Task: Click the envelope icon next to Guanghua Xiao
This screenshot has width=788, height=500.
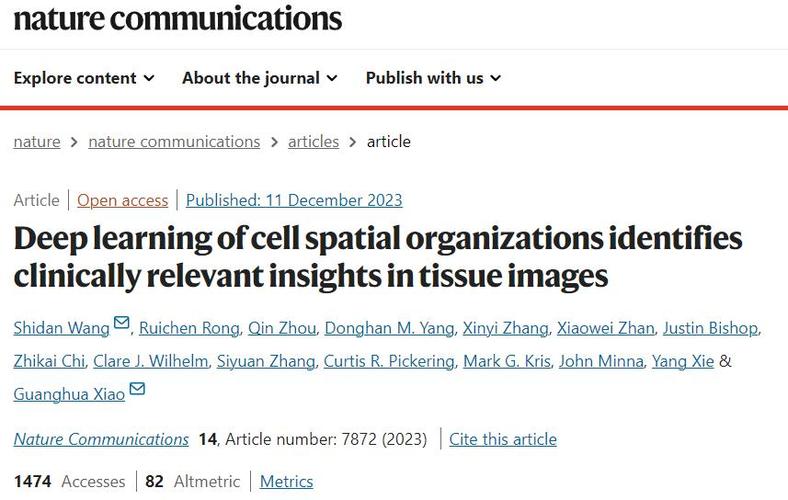Action: click(x=137, y=388)
